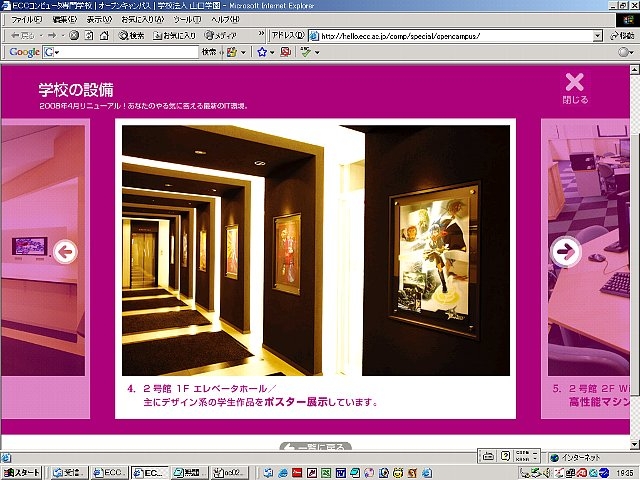This screenshot has height=480, width=640.
Task: Expand the address bar URL dropdown
Action: [597, 36]
